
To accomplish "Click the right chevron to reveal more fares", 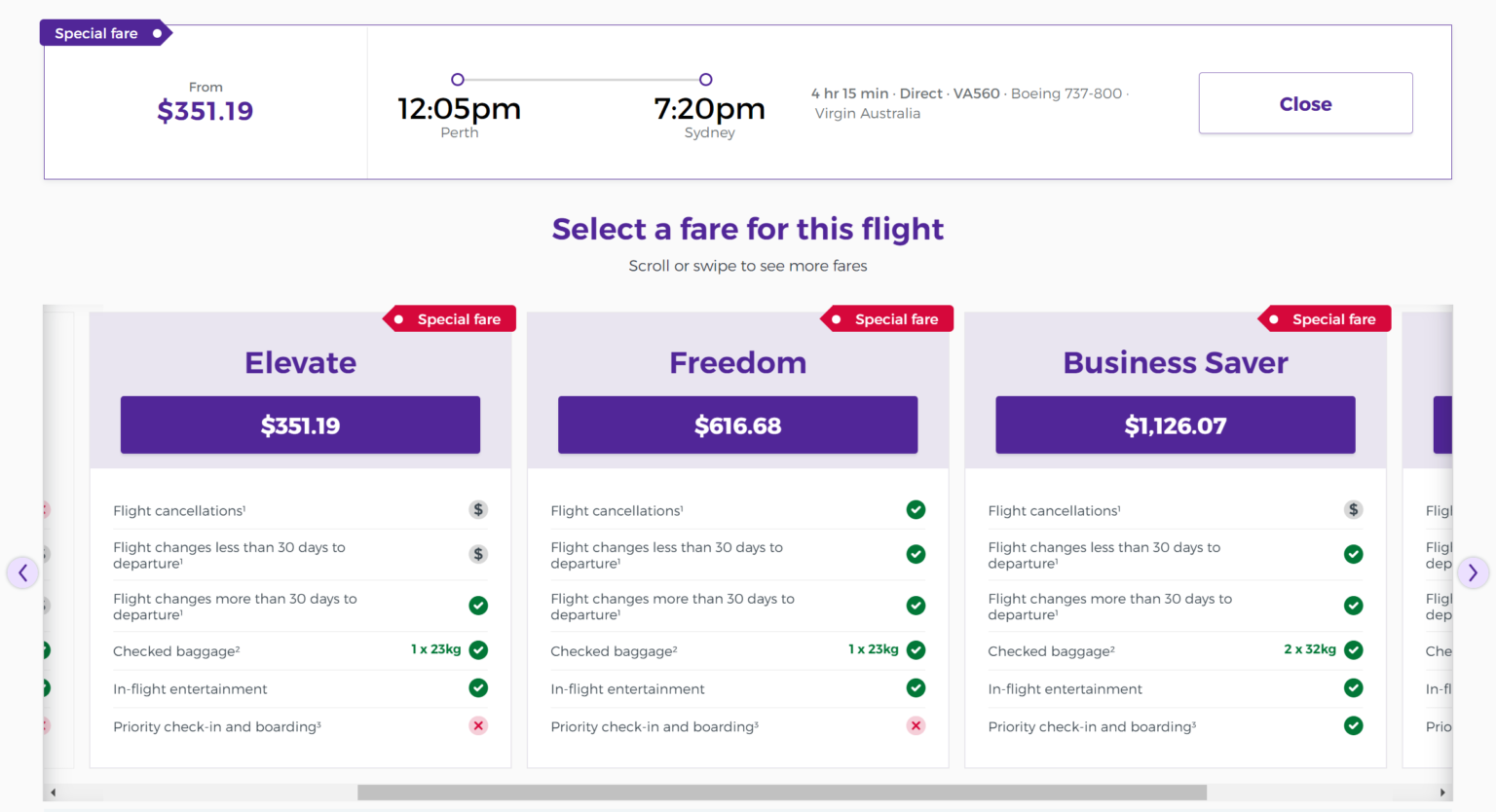I will [x=1474, y=572].
